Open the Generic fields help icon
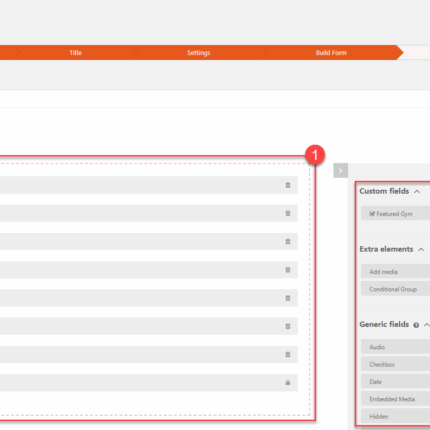 416,325
